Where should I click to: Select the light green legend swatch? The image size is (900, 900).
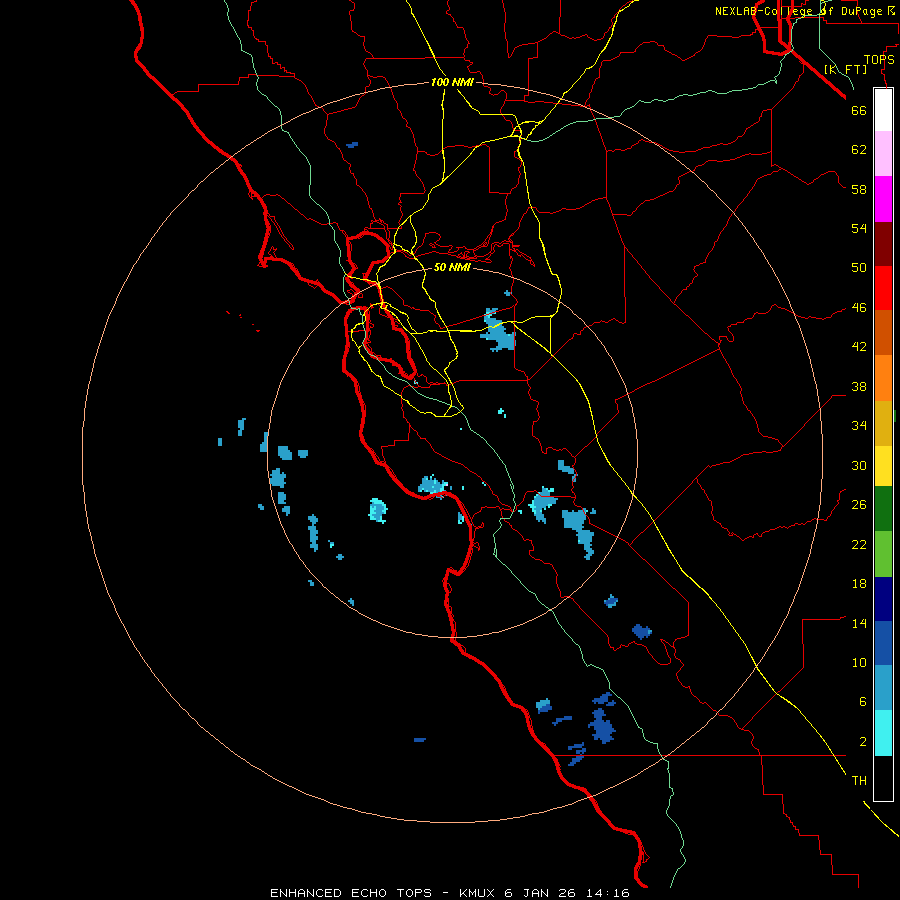point(883,554)
